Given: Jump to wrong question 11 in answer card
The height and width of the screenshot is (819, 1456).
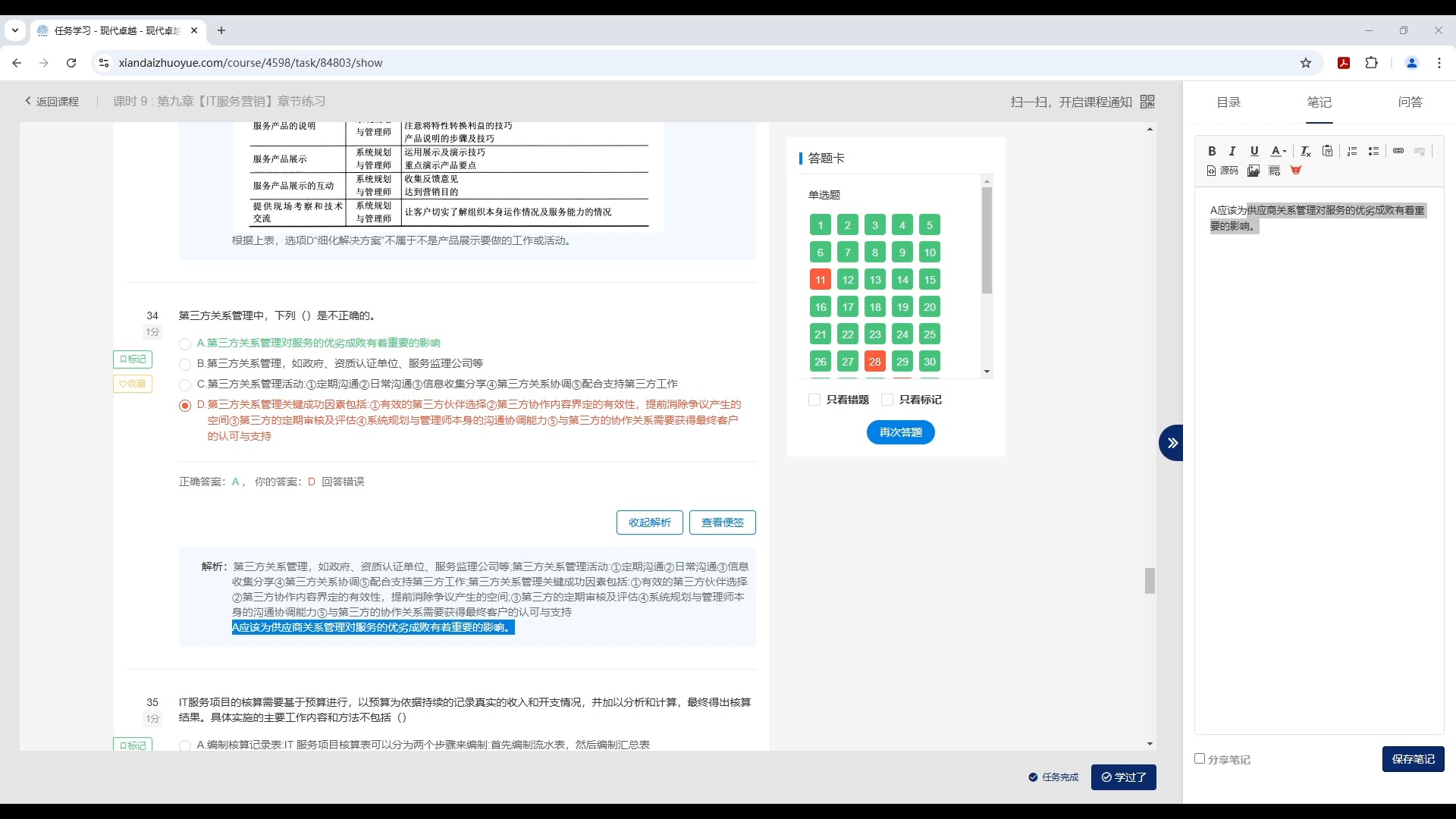Looking at the screenshot, I should tap(821, 280).
